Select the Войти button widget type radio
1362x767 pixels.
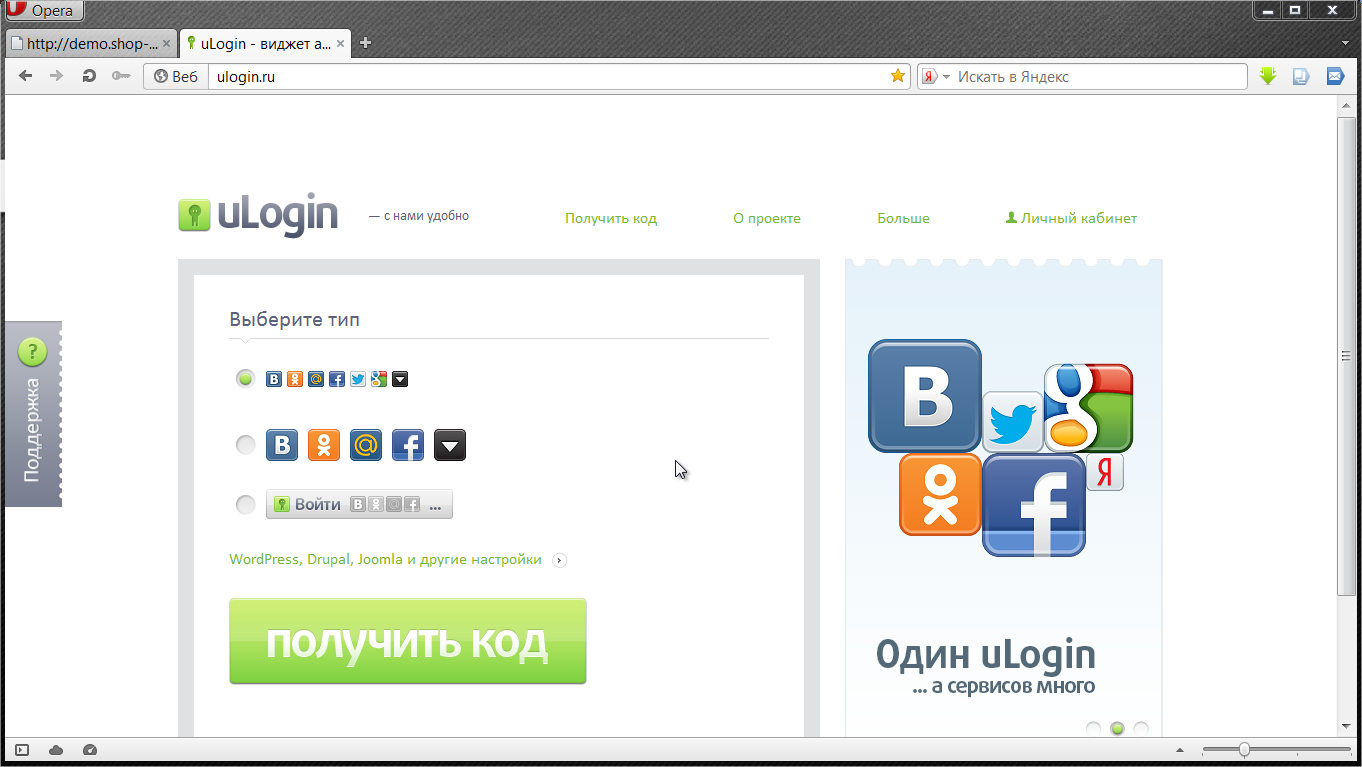245,505
